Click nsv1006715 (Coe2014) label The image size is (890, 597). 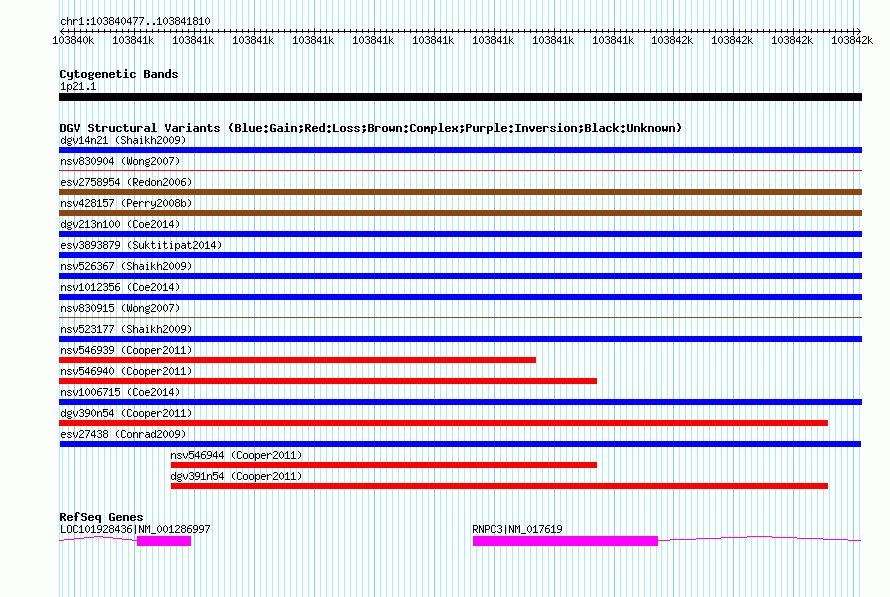tap(120, 392)
